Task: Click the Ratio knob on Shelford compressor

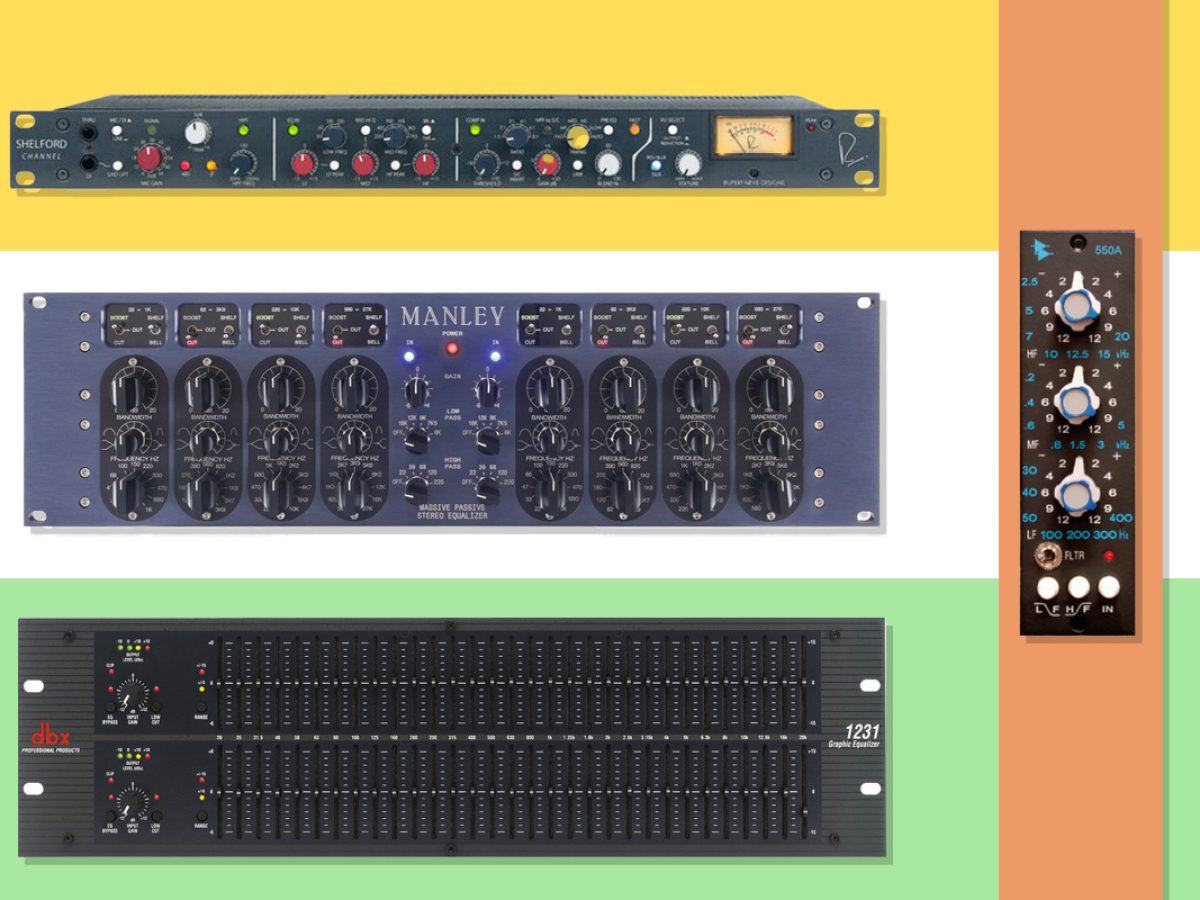Action: coord(518,137)
